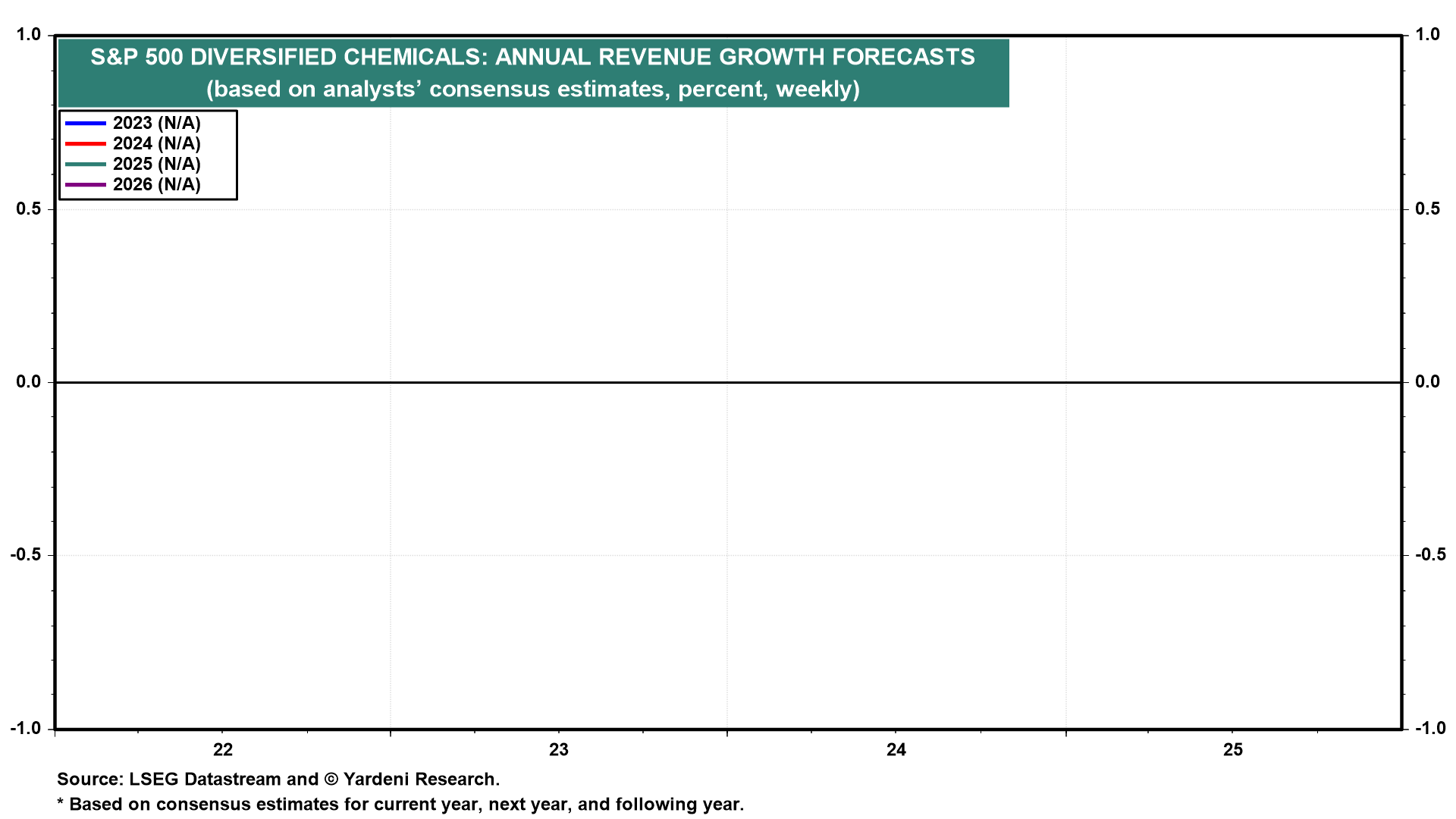The width and height of the screenshot is (1456, 819).
Task: Select the 2023 (N/A) legend label
Action: coord(156,123)
